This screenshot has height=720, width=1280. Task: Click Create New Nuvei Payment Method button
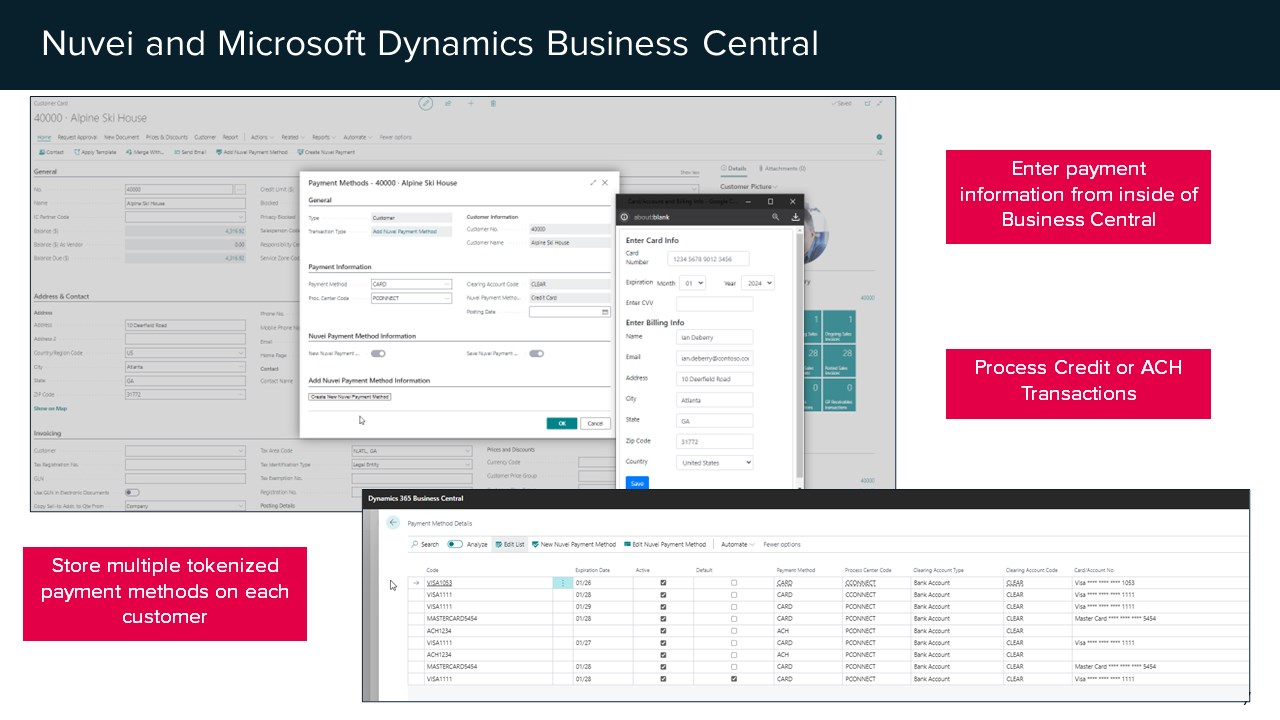(x=350, y=397)
